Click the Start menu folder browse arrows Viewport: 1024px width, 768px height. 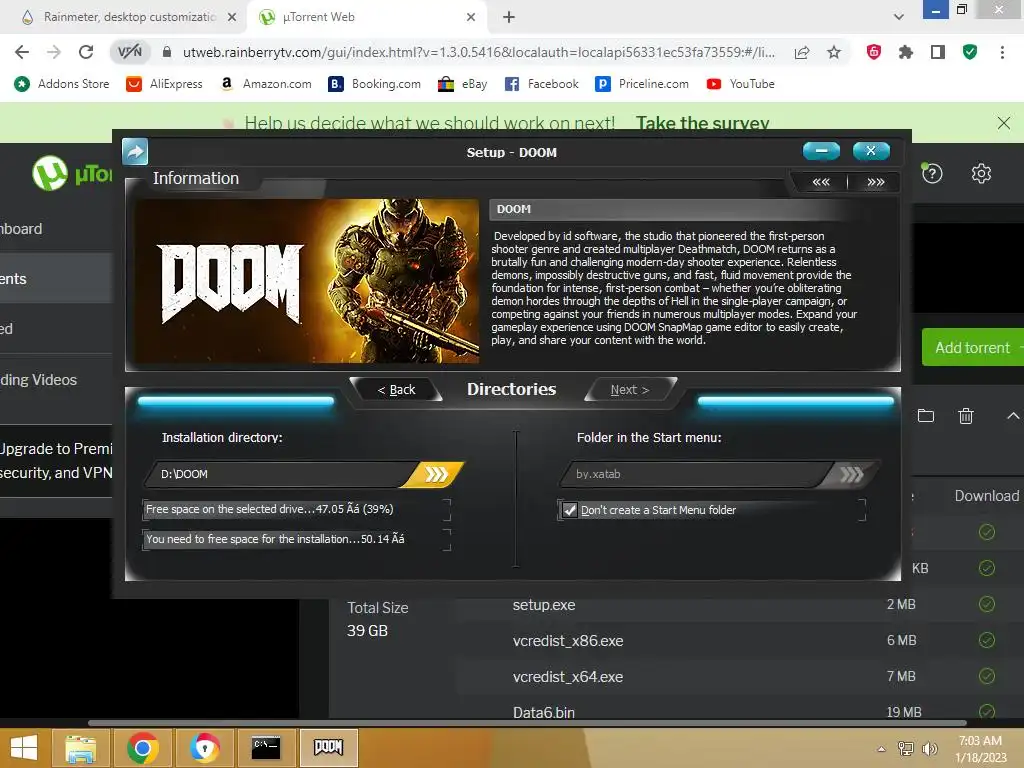tap(851, 474)
